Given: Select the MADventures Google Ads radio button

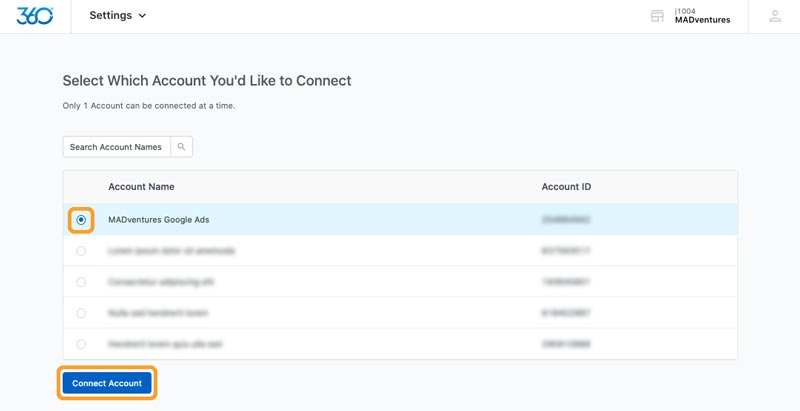Looking at the screenshot, I should click(x=81, y=220).
